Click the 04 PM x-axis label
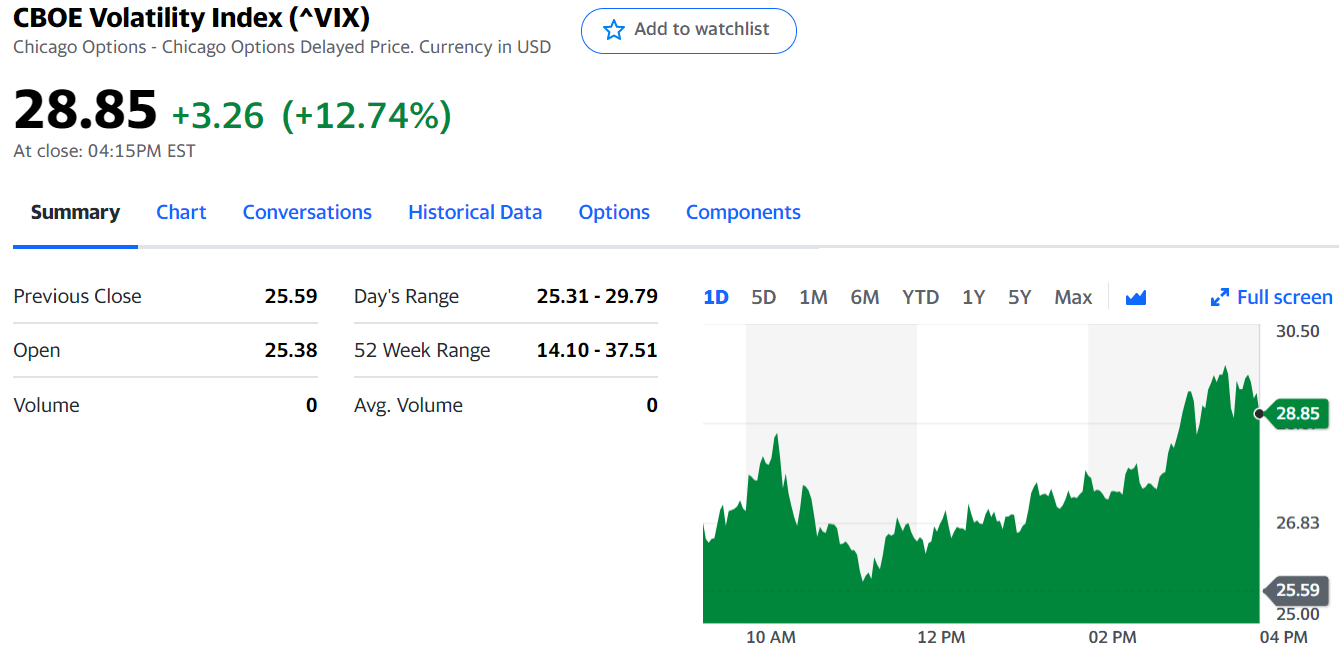Viewport: 1339px width, 651px height. tap(1283, 637)
